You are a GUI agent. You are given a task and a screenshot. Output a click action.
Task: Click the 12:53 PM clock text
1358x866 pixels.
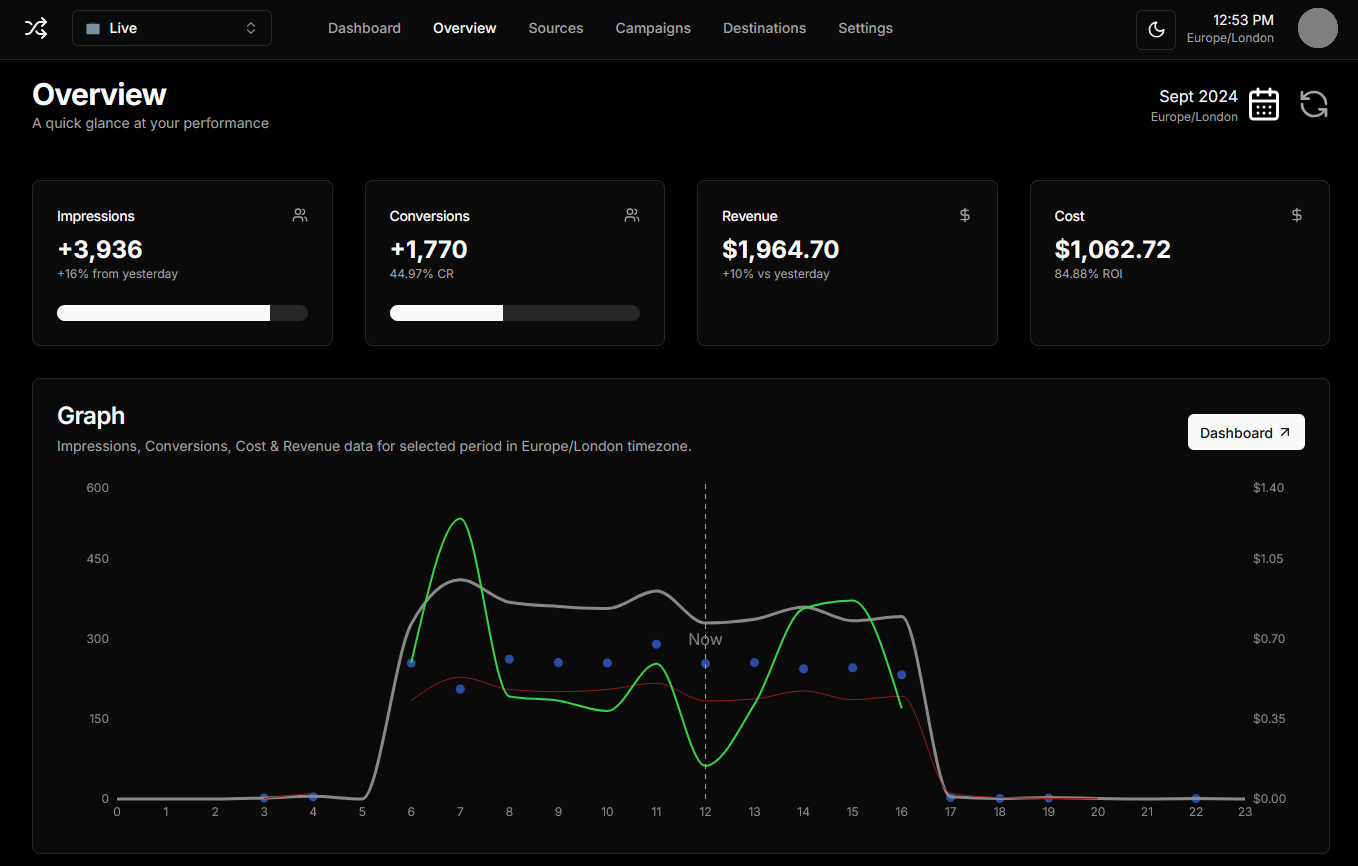(x=1243, y=20)
